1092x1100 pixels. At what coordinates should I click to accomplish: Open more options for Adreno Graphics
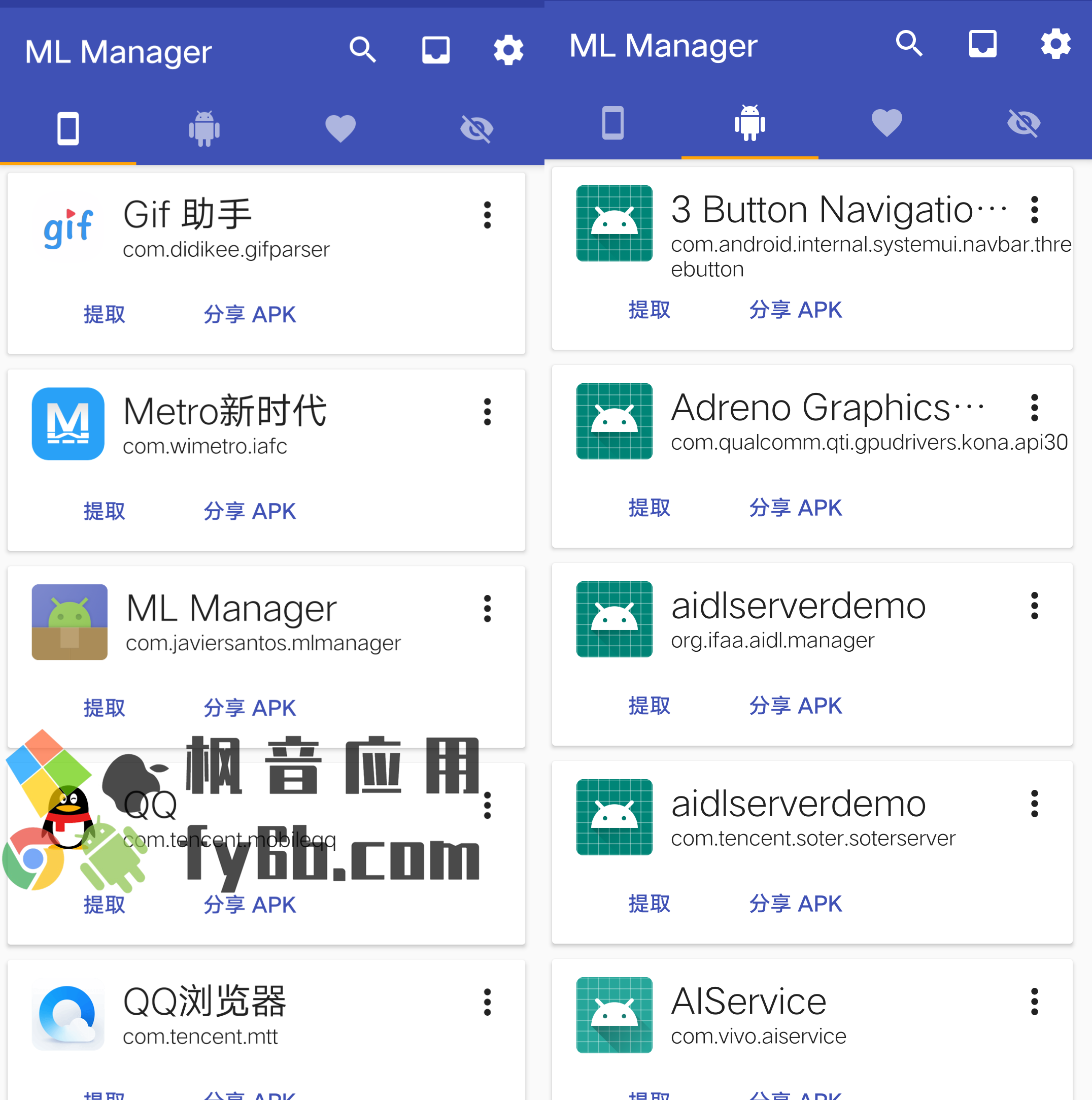(1035, 408)
